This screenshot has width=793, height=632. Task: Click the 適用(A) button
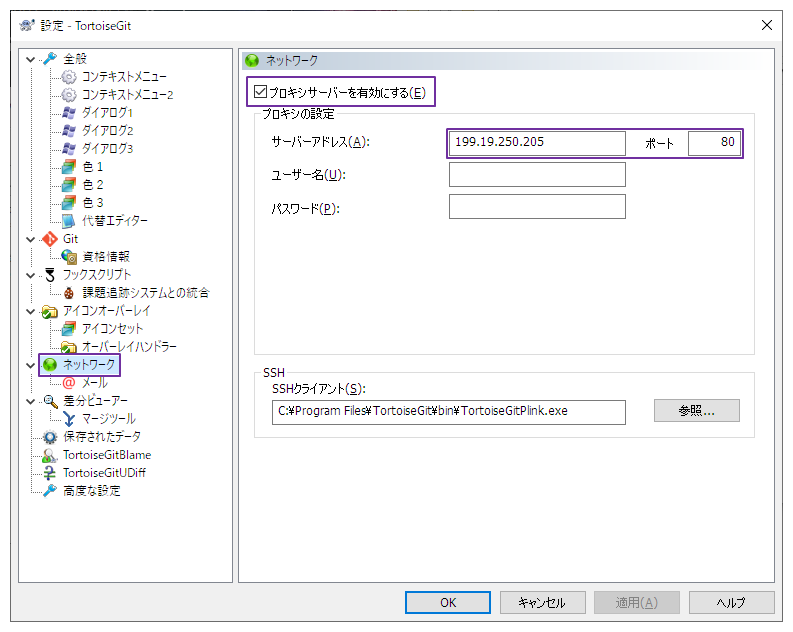[x=637, y=603]
